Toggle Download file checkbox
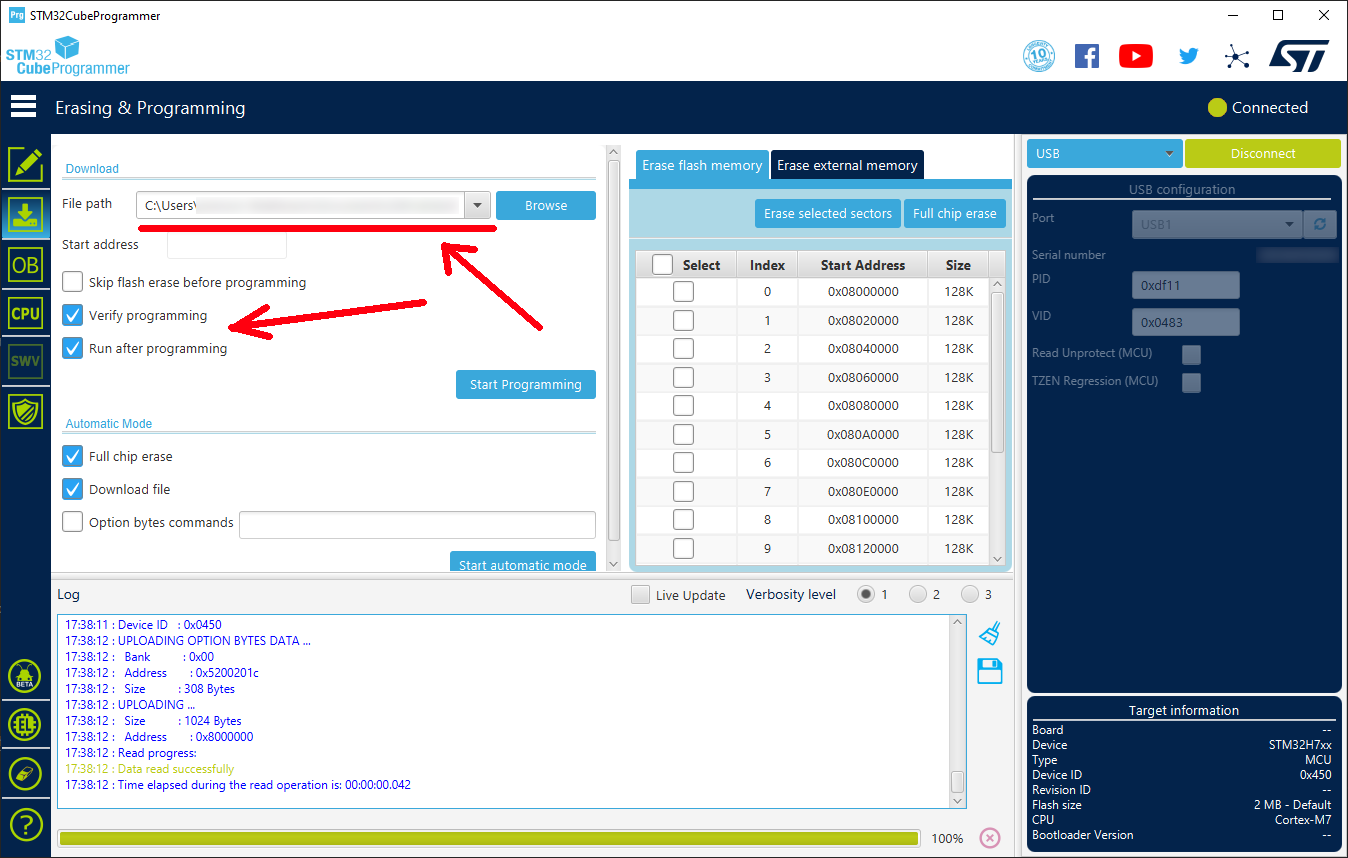Screen dimensions: 1348x858 [73, 489]
